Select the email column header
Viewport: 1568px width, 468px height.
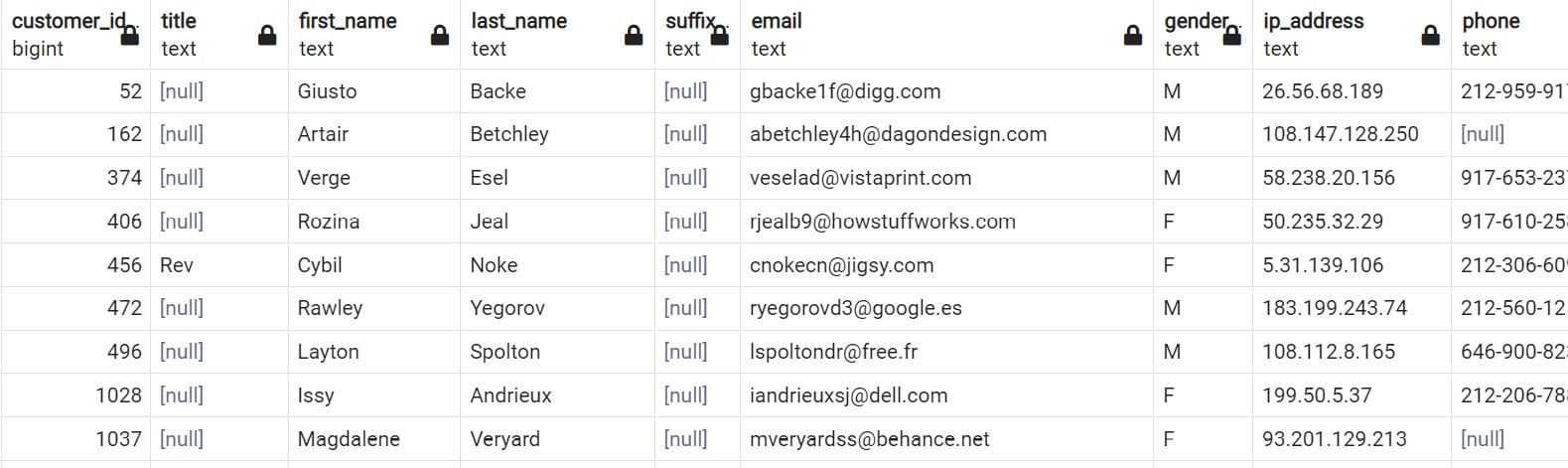point(946,35)
